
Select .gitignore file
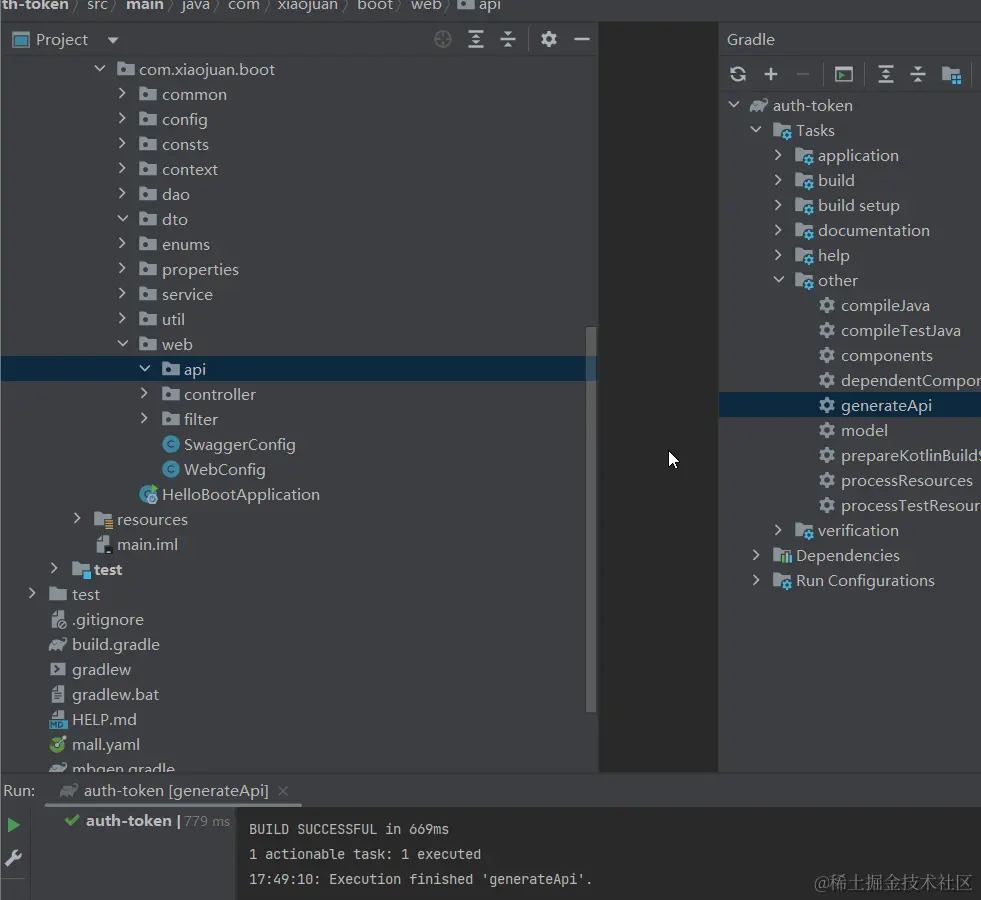[96, 620]
